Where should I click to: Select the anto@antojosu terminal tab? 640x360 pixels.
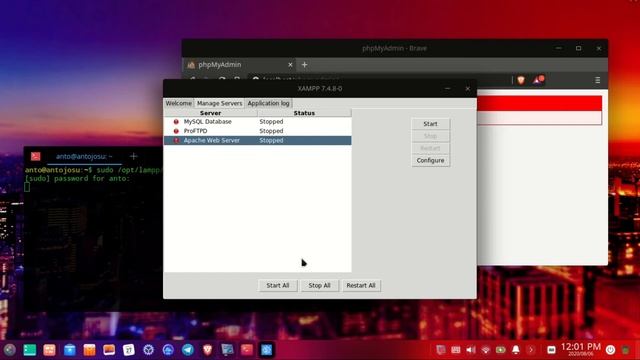[x=84, y=156]
